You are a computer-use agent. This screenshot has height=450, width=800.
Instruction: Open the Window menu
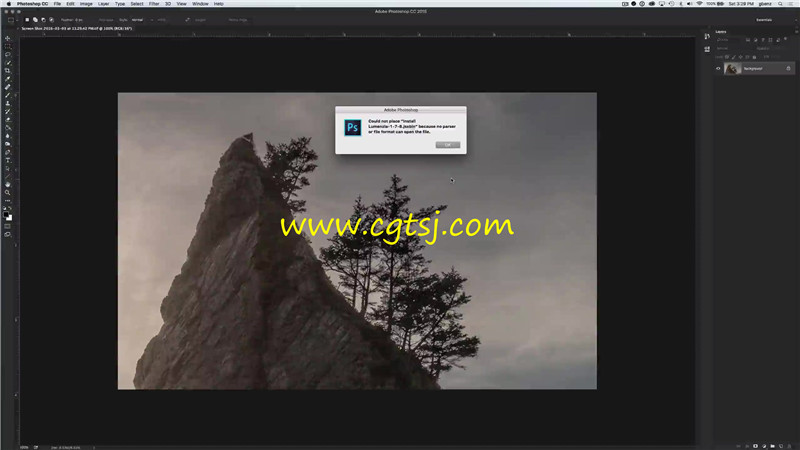[x=200, y=4]
